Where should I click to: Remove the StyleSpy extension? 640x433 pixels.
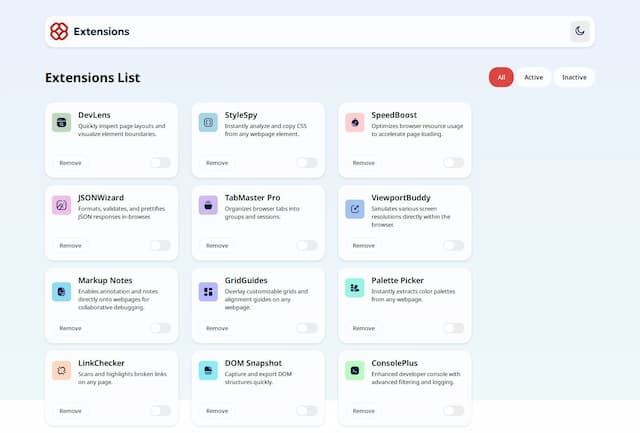tap(217, 163)
